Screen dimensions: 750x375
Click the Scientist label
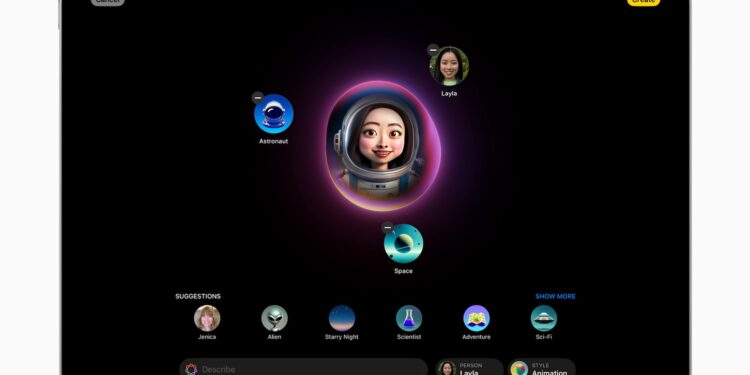point(409,337)
